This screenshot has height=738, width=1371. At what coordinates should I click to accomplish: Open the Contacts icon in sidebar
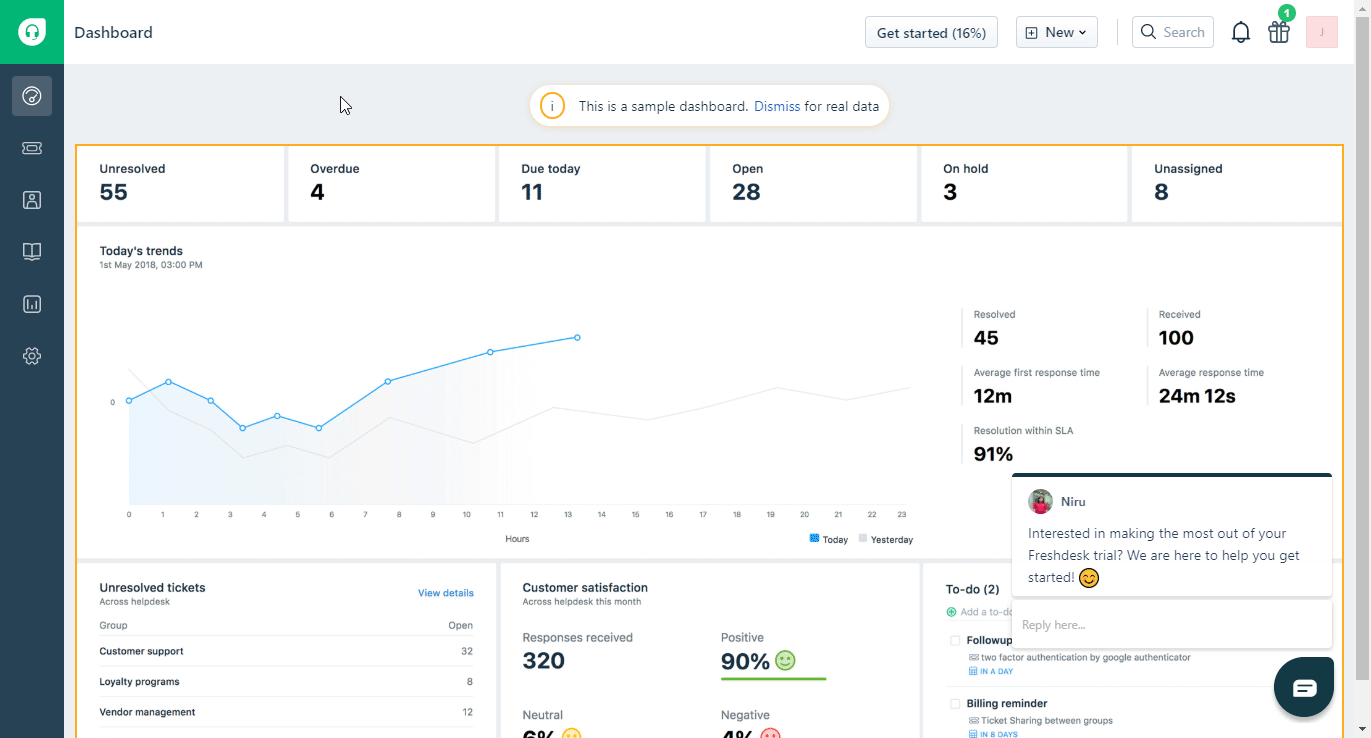(x=32, y=200)
